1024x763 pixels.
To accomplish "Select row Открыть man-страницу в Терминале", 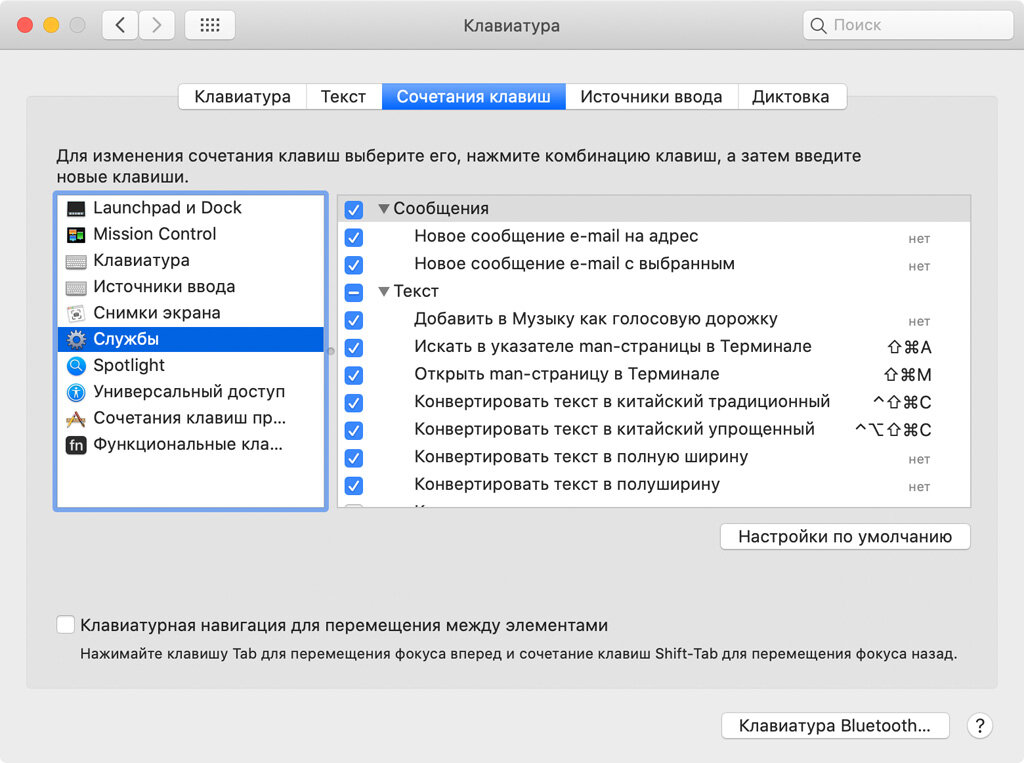I will click(x=654, y=375).
